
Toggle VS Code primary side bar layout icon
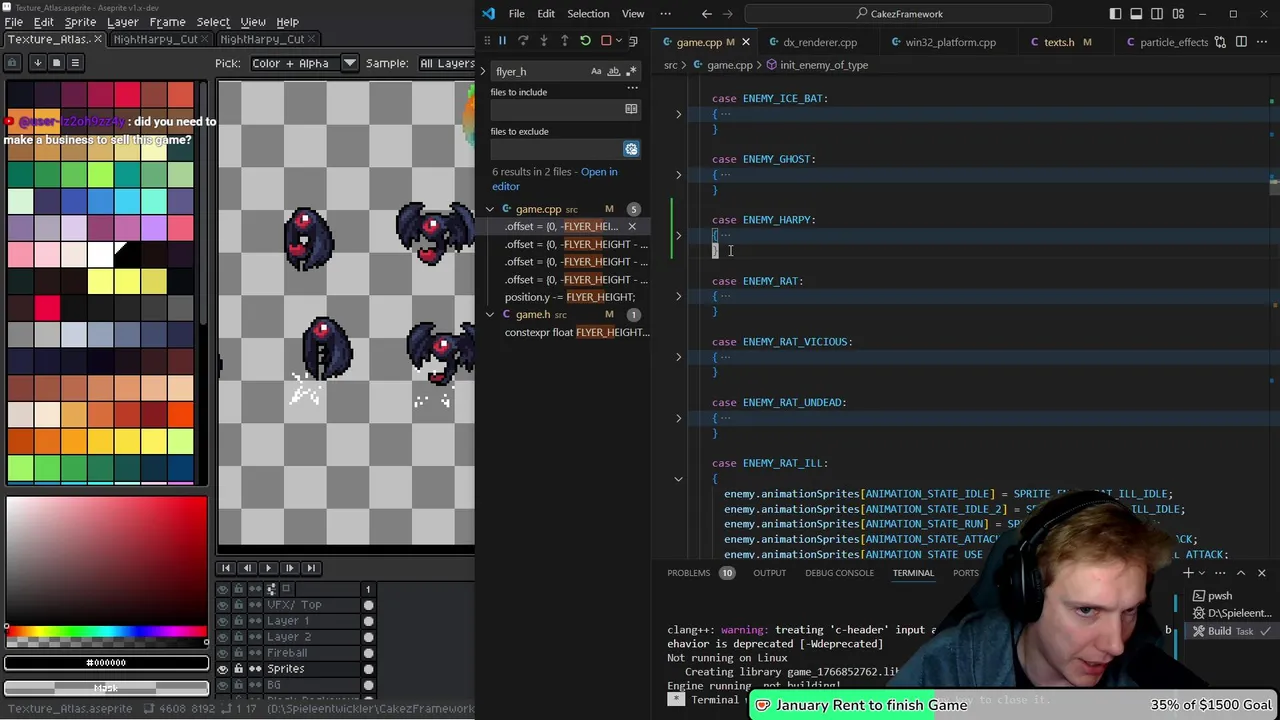pos(1115,14)
